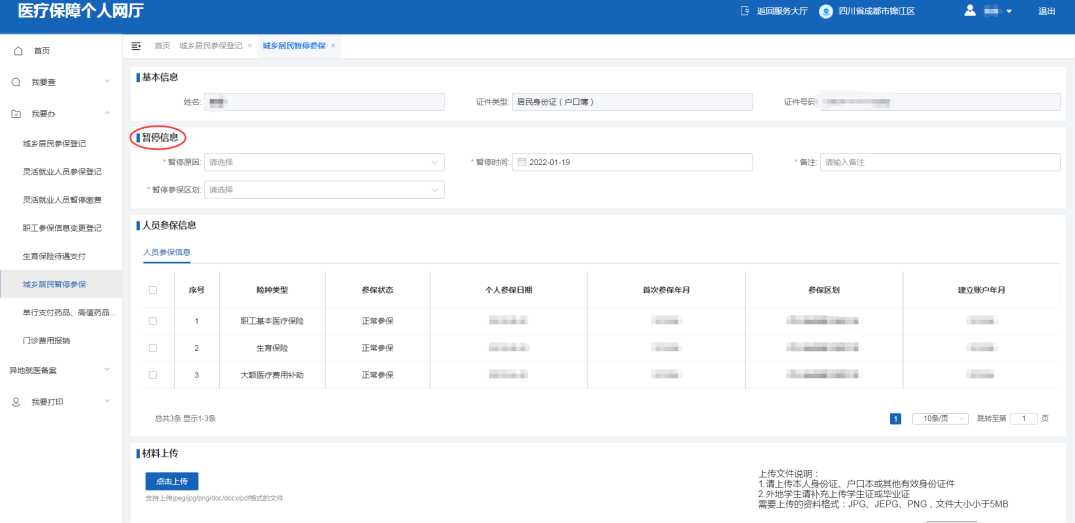Click the 点击上传 button
This screenshot has height=523, width=1075.
[x=172, y=481]
